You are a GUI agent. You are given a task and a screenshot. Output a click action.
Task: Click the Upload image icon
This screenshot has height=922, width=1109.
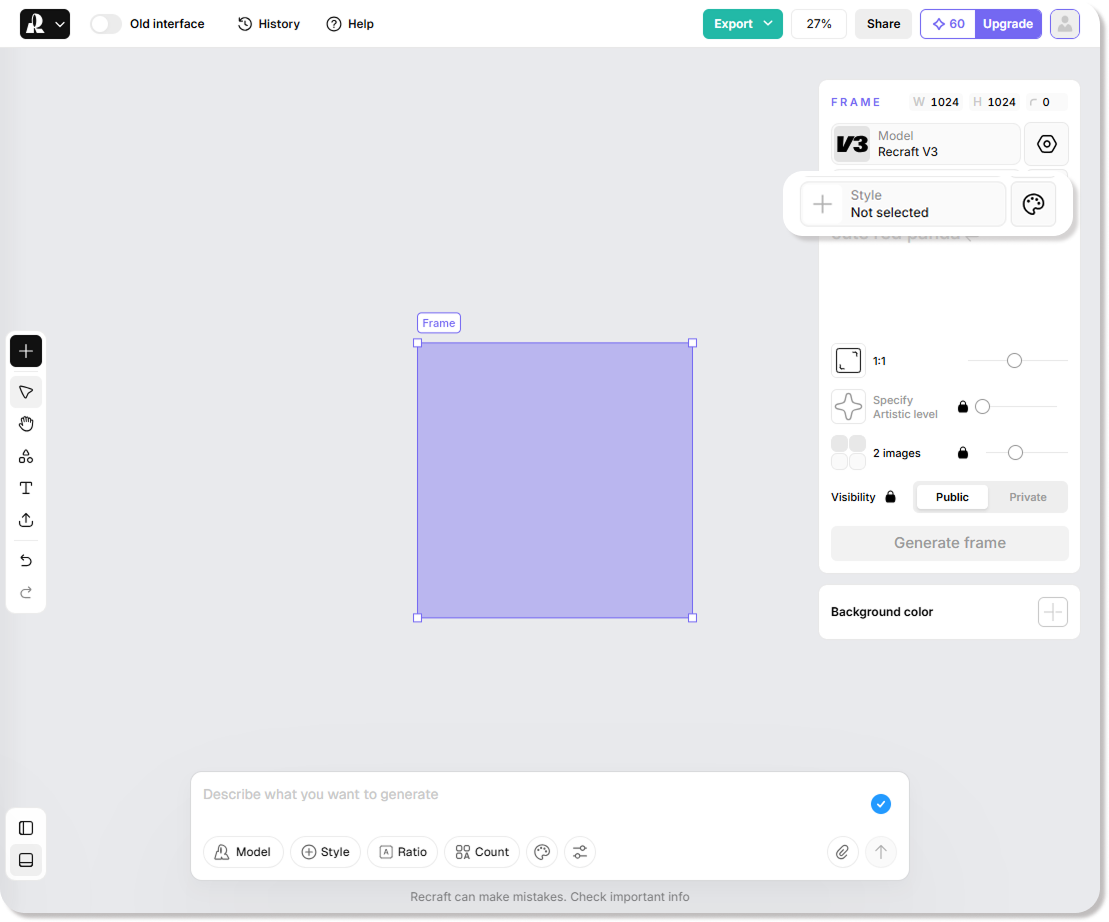pos(26,520)
